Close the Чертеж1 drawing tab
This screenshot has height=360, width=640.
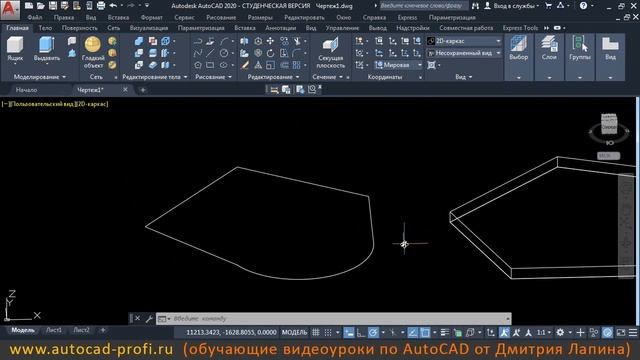[x=125, y=89]
